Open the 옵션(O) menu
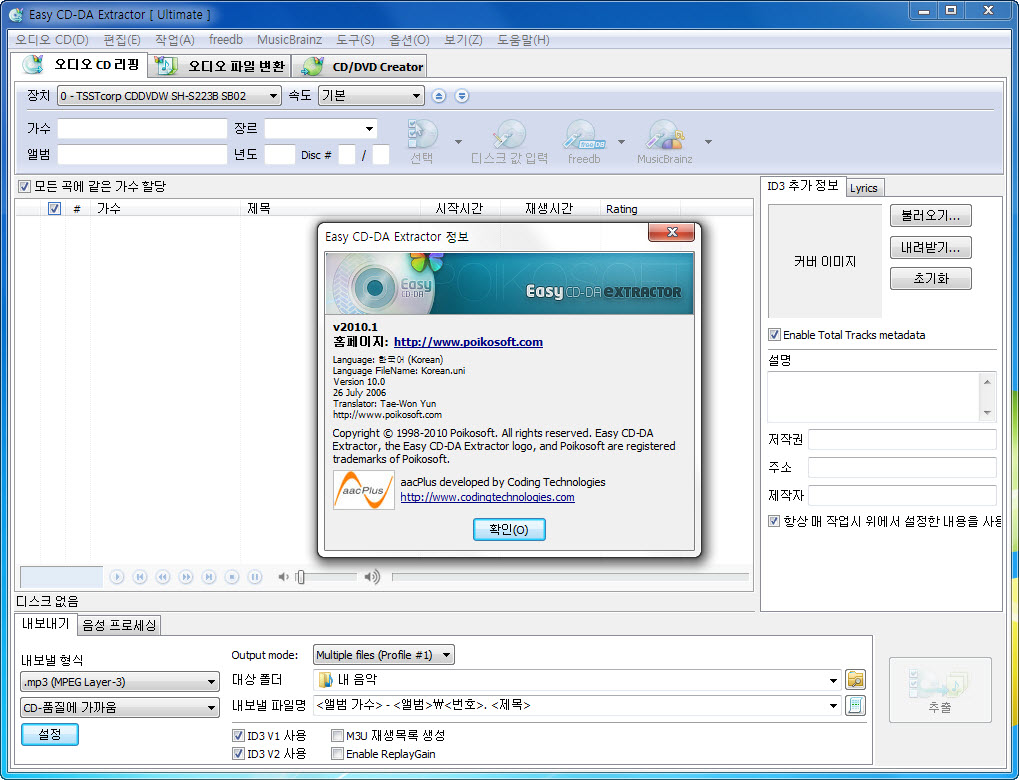This screenshot has width=1019, height=780. (409, 40)
